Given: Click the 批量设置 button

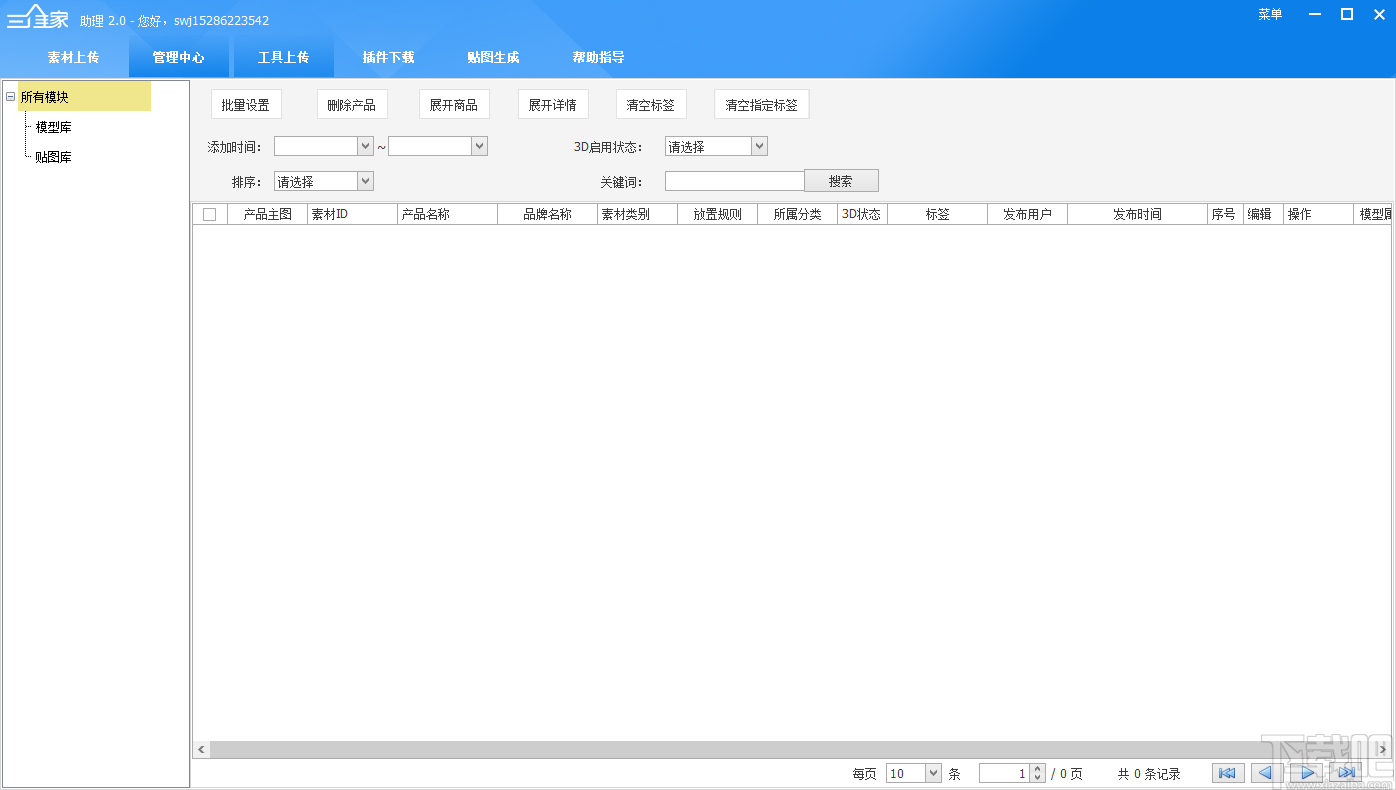Looking at the screenshot, I should [245, 103].
